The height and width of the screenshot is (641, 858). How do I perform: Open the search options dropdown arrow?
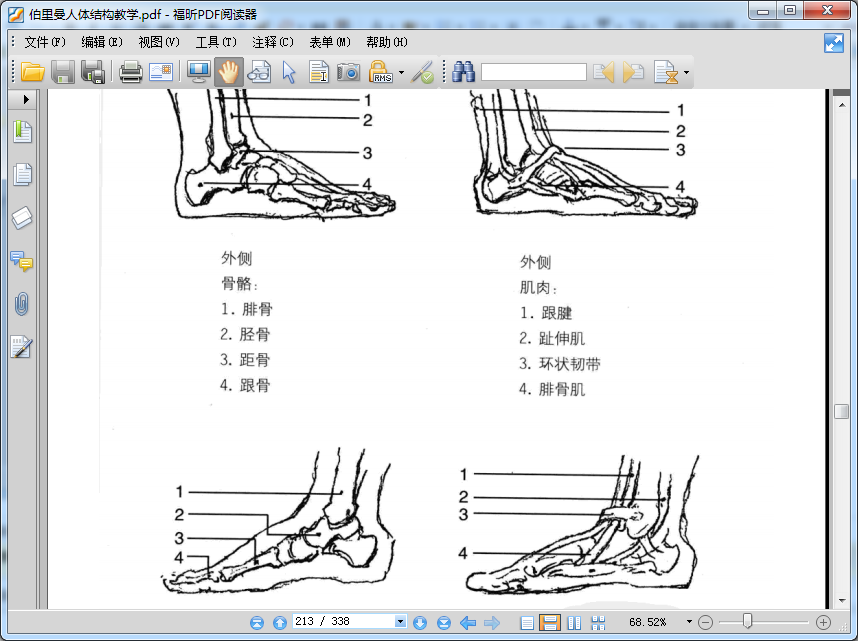(x=686, y=72)
